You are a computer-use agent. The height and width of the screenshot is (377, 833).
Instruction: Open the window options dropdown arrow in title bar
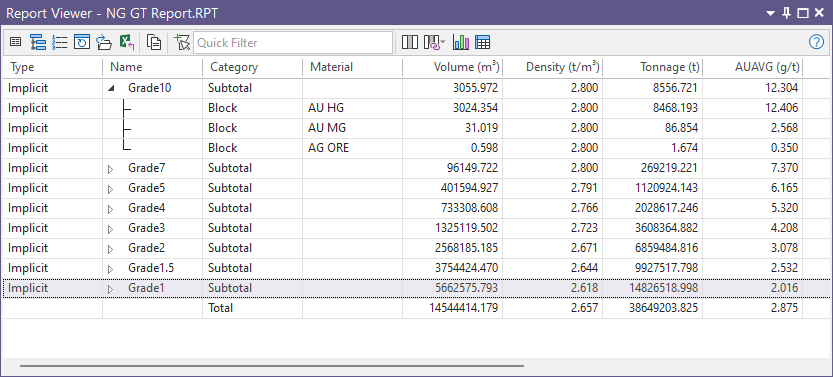[772, 13]
